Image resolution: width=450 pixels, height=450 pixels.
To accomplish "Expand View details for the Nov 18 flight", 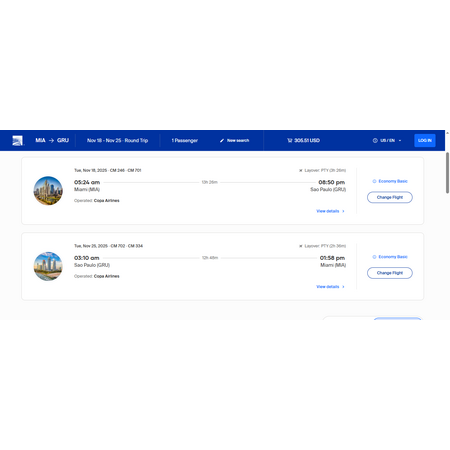I will (330, 211).
